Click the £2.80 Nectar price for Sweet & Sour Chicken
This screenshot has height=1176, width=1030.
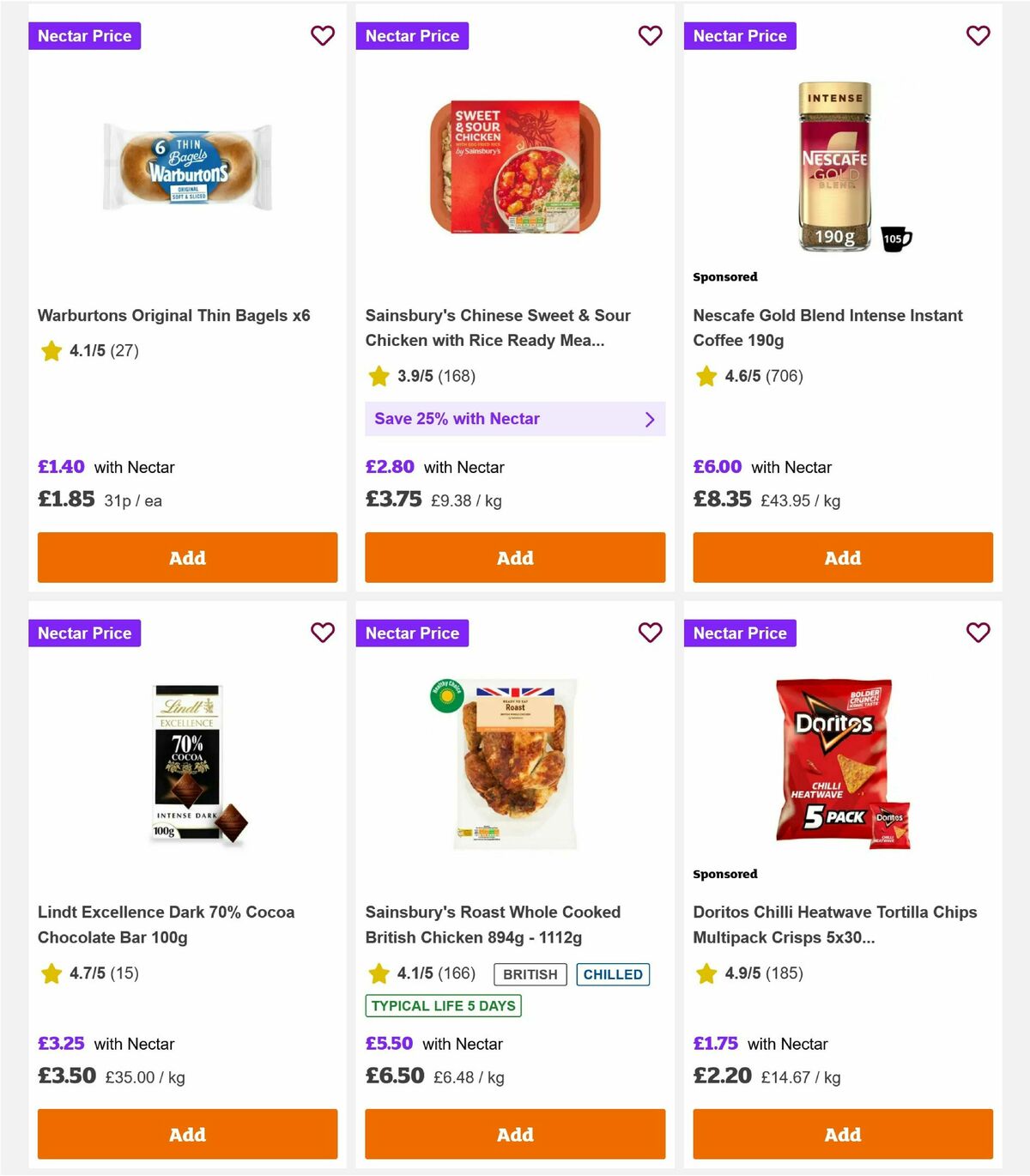(x=391, y=467)
